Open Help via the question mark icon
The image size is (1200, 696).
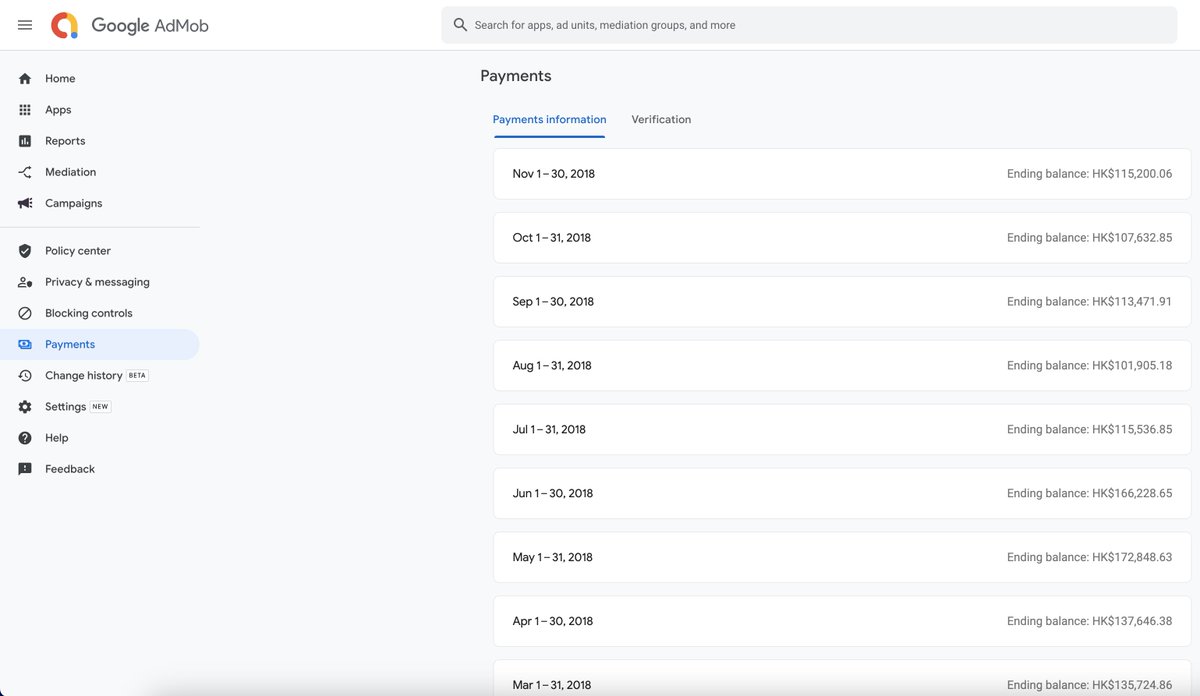coord(24,437)
